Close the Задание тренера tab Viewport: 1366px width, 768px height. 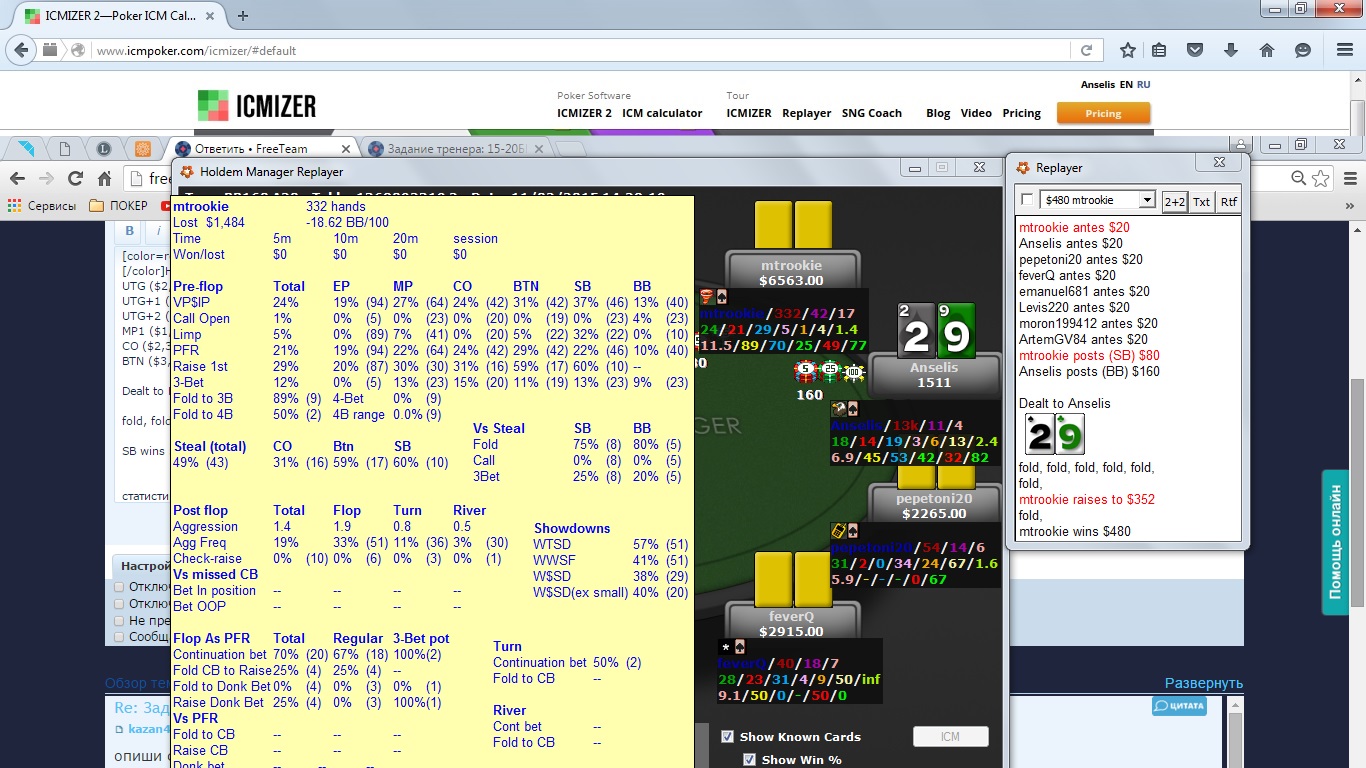pyautogui.click(x=538, y=148)
